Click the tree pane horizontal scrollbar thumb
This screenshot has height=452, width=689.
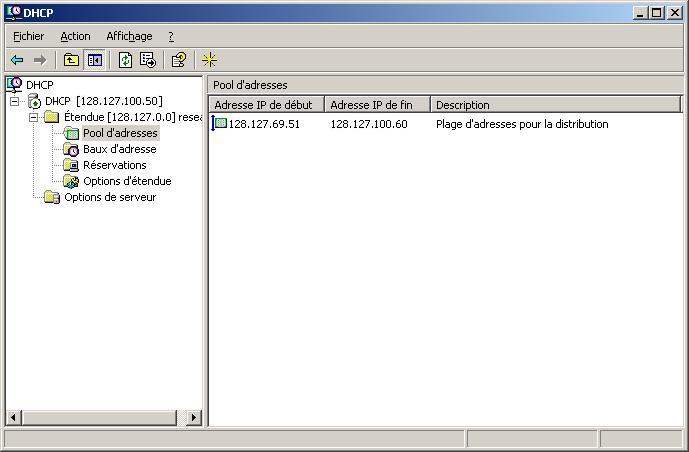99,417
